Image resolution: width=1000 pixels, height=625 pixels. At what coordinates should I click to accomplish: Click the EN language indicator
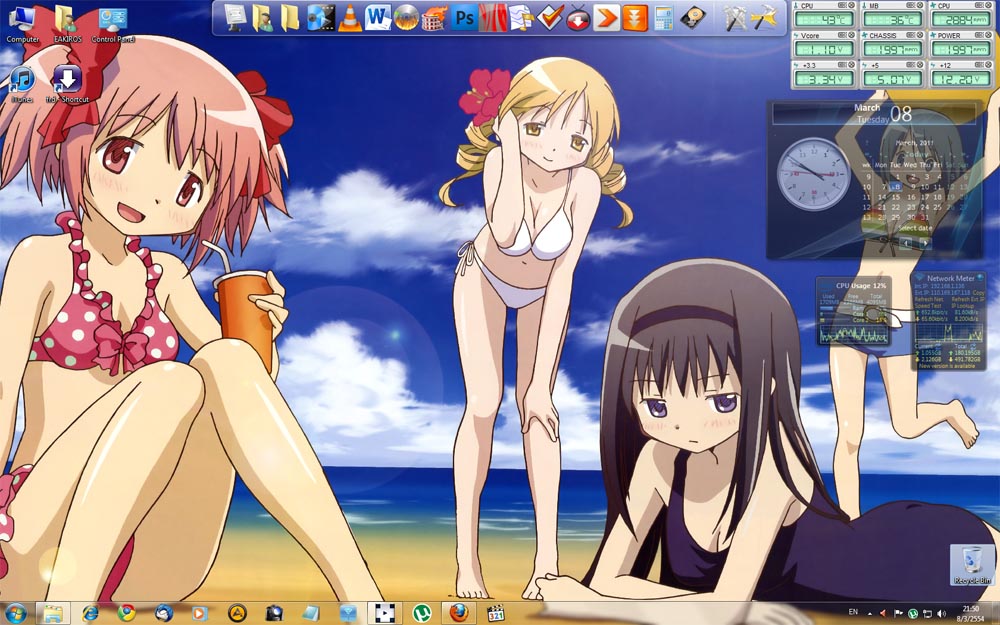(x=853, y=612)
